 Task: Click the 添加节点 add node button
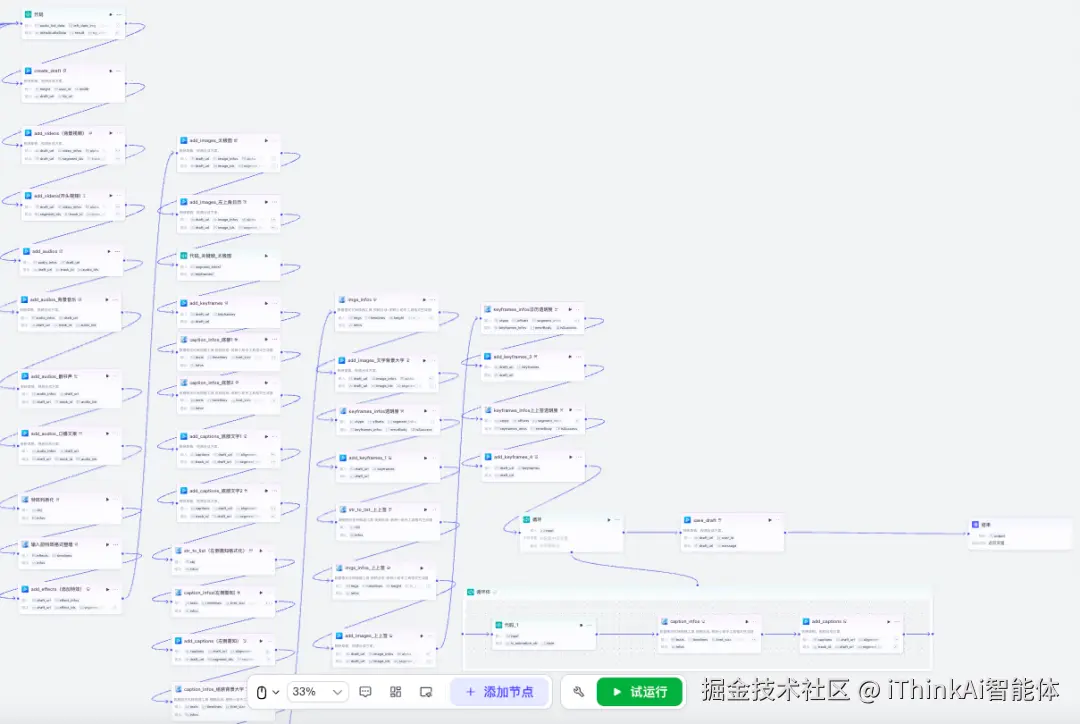[500, 692]
